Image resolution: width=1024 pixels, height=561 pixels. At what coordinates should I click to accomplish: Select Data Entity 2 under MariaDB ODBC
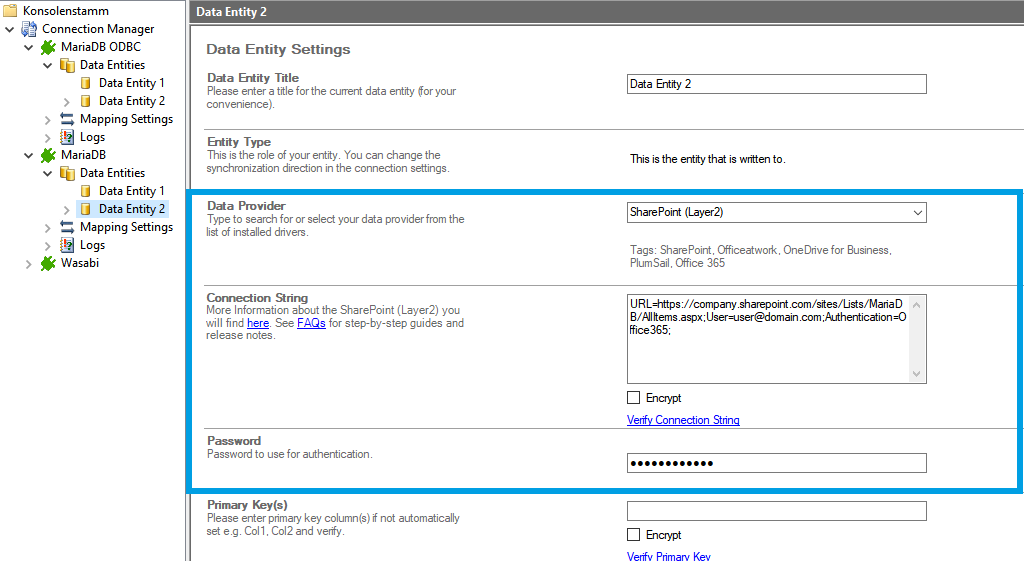pyautogui.click(x=131, y=101)
